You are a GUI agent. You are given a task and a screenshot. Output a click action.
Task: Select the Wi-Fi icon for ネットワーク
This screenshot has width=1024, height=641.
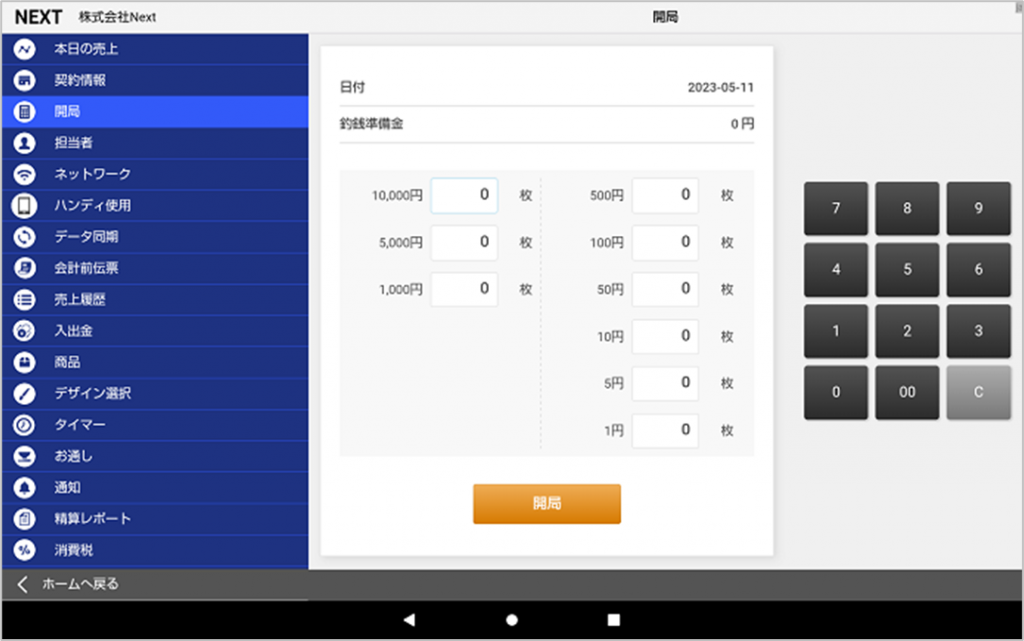click(25, 174)
